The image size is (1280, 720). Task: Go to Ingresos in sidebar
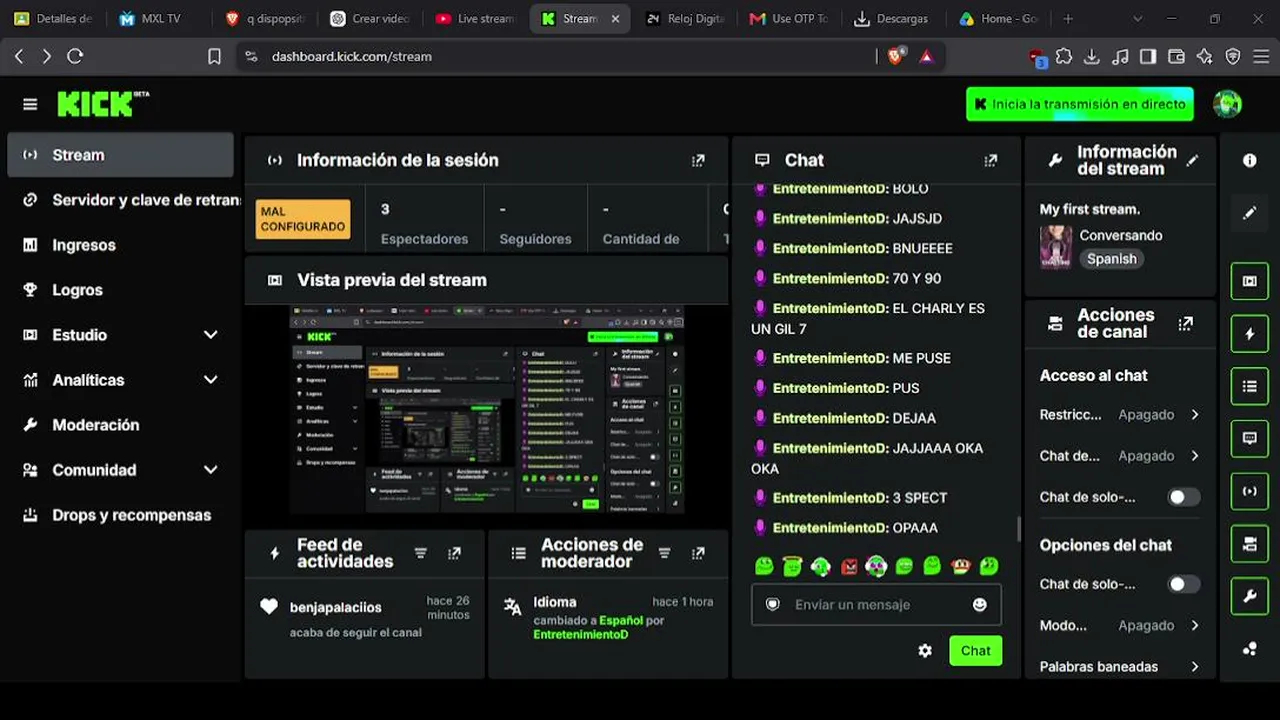pyautogui.click(x=121, y=245)
